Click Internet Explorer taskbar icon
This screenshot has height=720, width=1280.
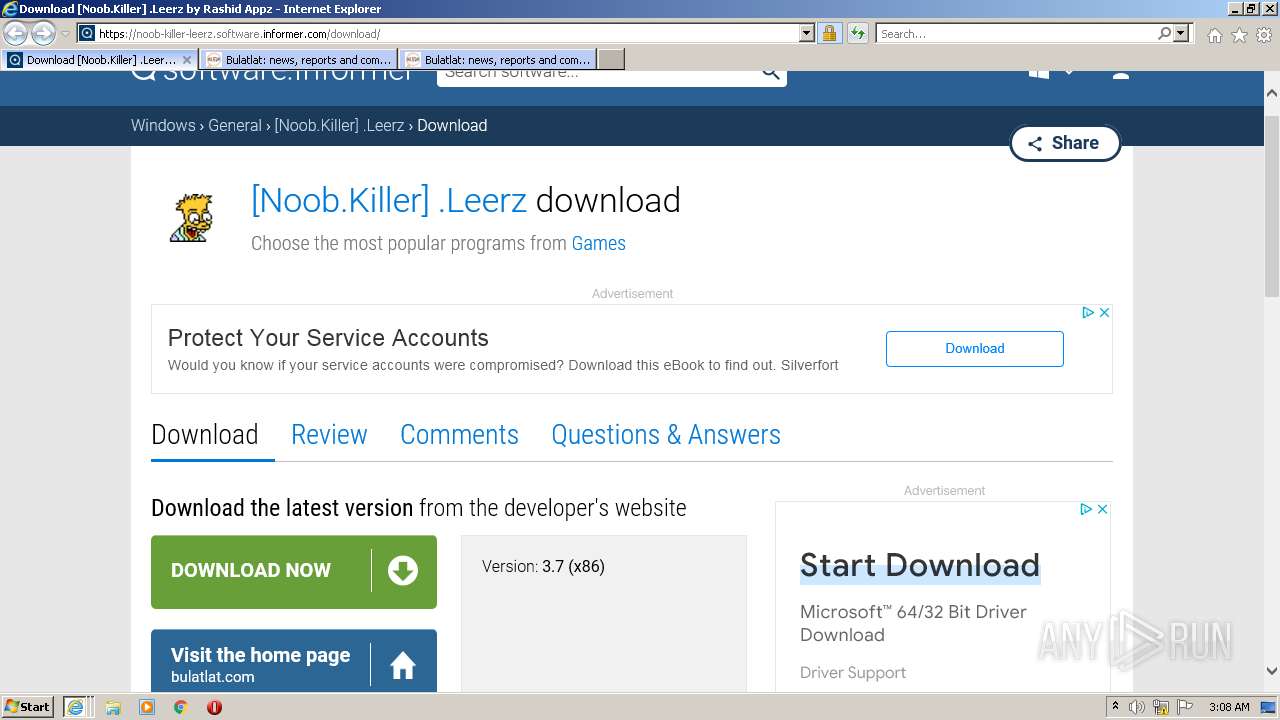[76, 707]
